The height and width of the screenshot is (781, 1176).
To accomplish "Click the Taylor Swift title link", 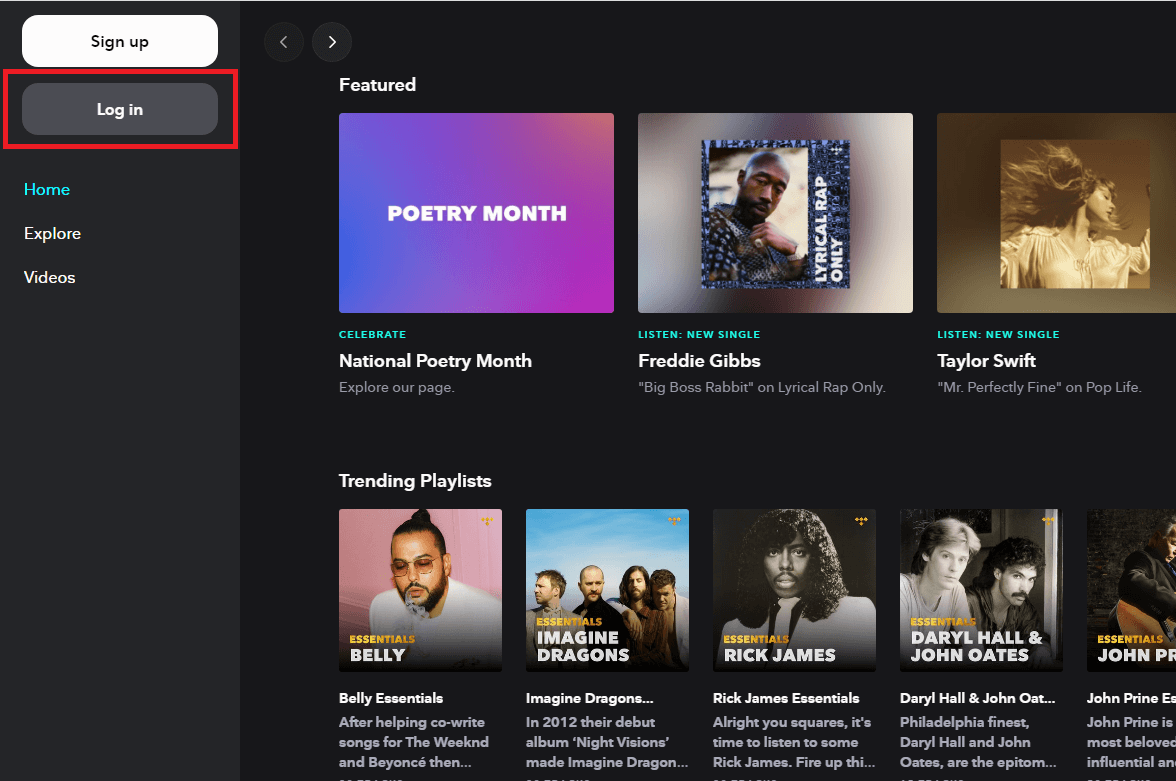I will point(986,361).
